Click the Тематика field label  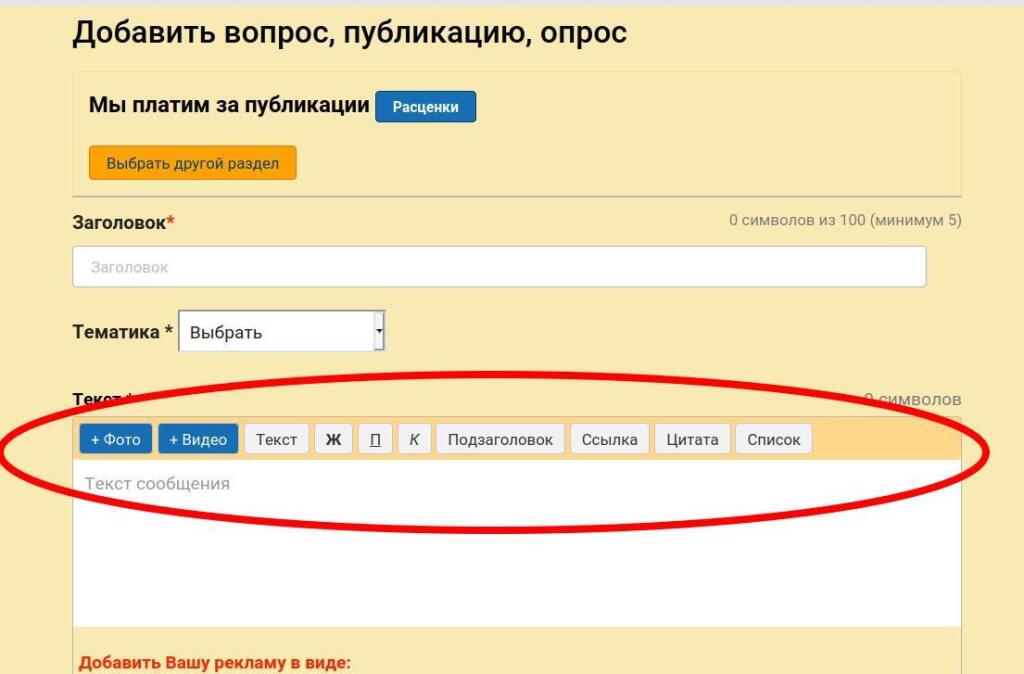116,332
